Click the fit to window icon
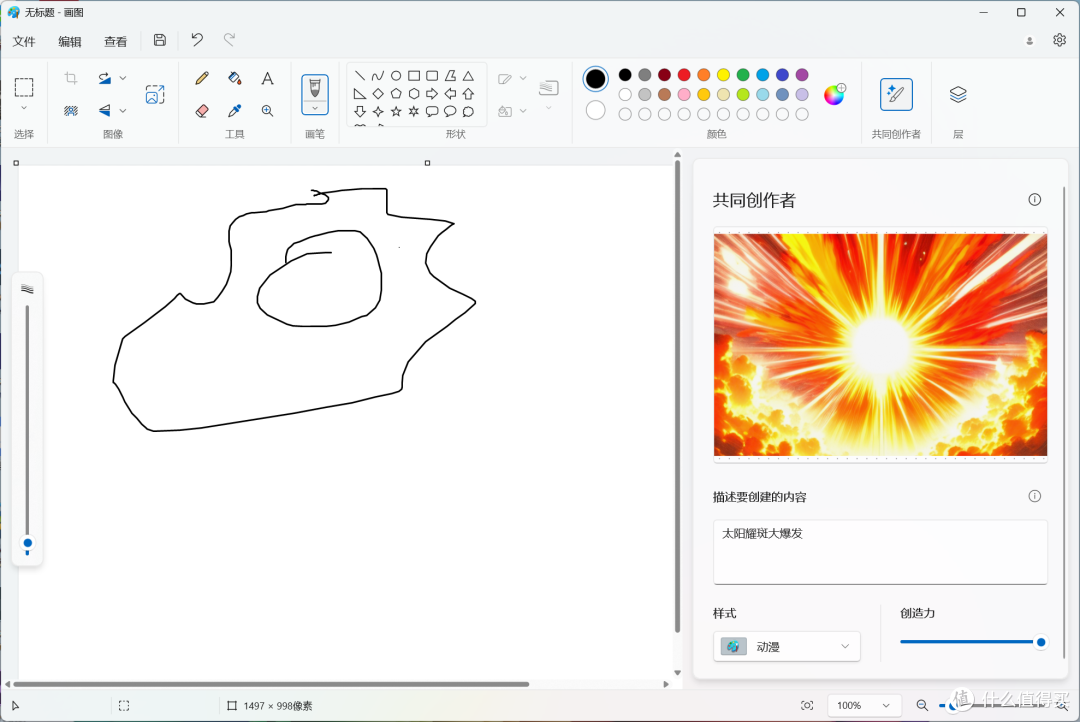 [807, 705]
